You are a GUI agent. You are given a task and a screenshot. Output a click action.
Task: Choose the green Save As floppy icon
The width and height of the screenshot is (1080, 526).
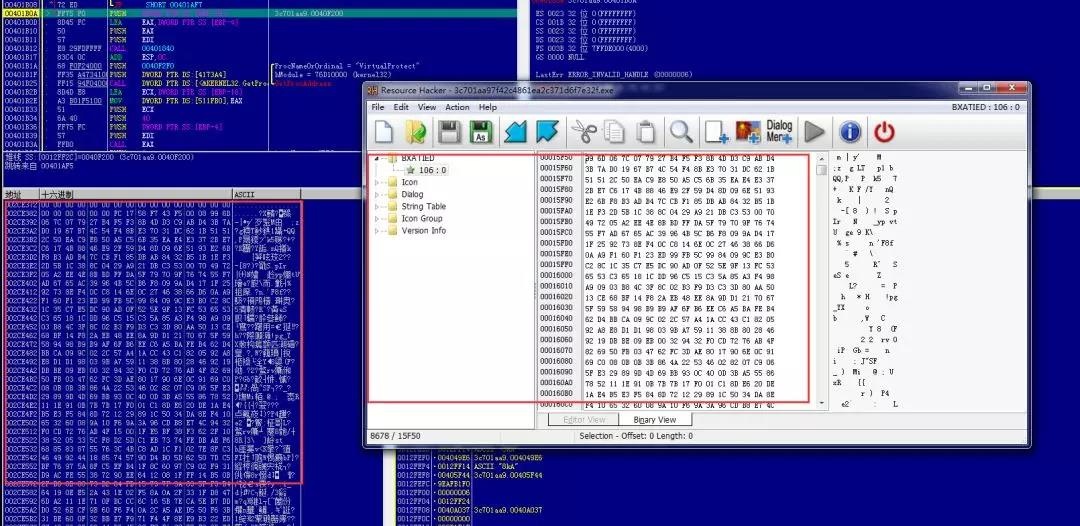click(481, 132)
